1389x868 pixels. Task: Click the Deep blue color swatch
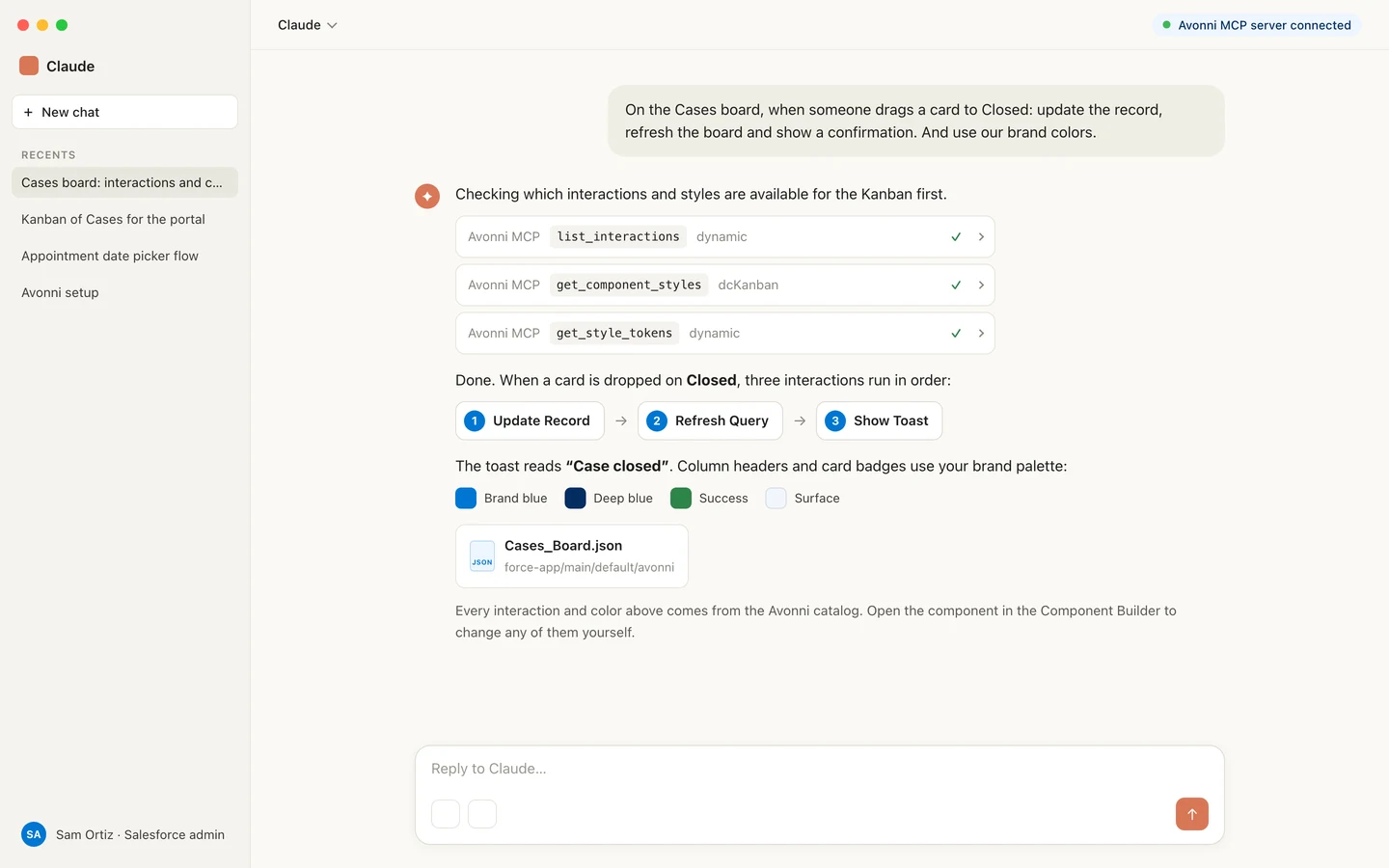575,498
